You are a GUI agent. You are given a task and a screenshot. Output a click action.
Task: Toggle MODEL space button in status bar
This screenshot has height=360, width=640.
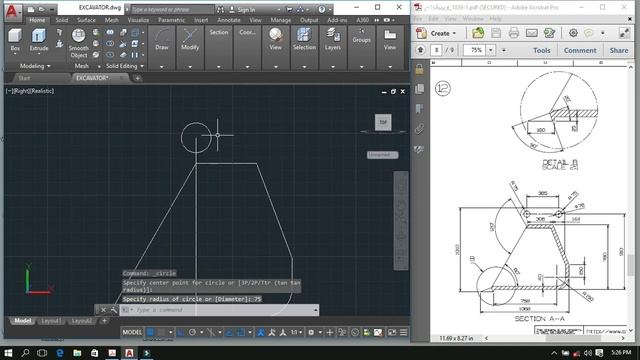pyautogui.click(x=132, y=333)
